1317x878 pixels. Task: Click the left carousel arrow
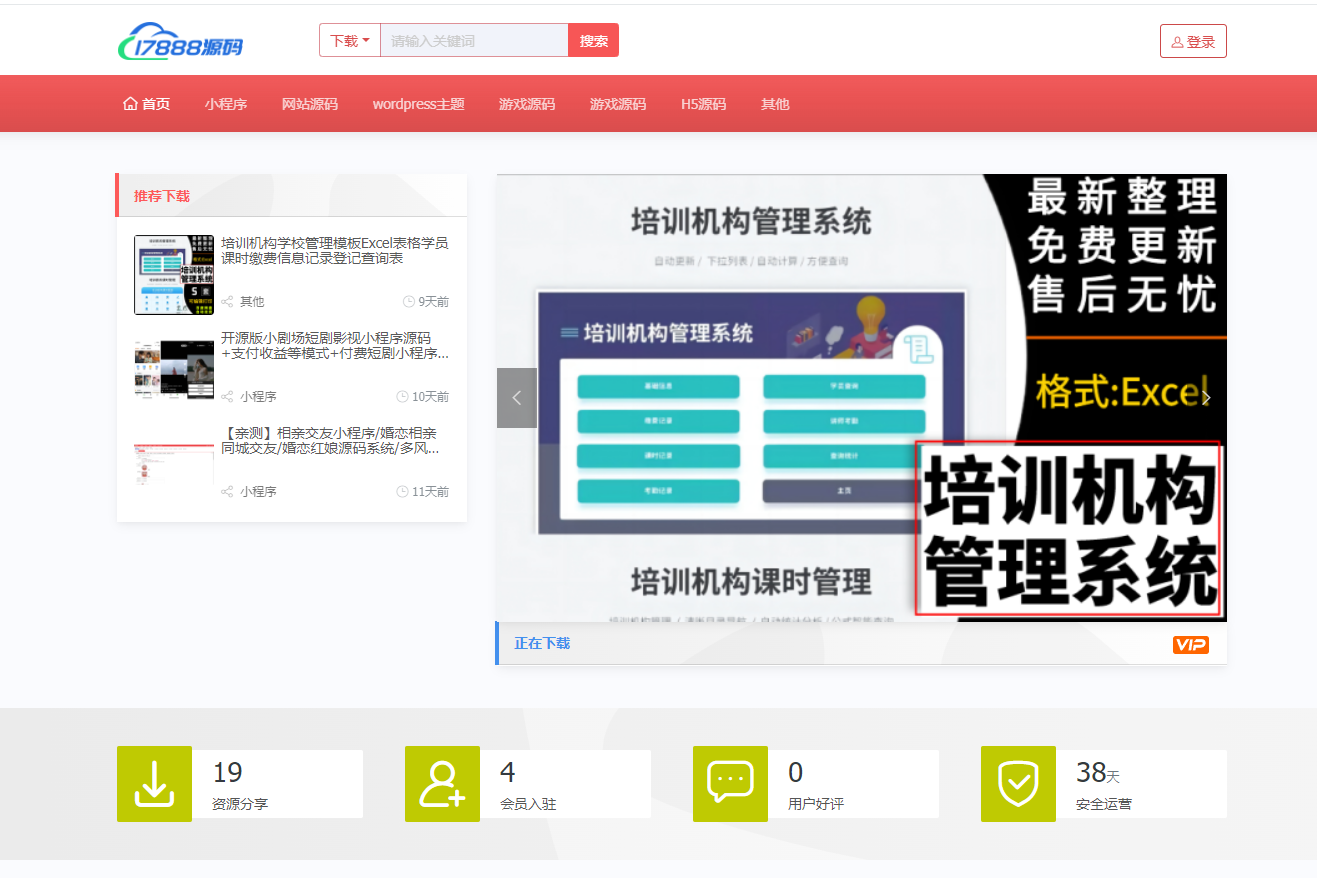pos(516,397)
